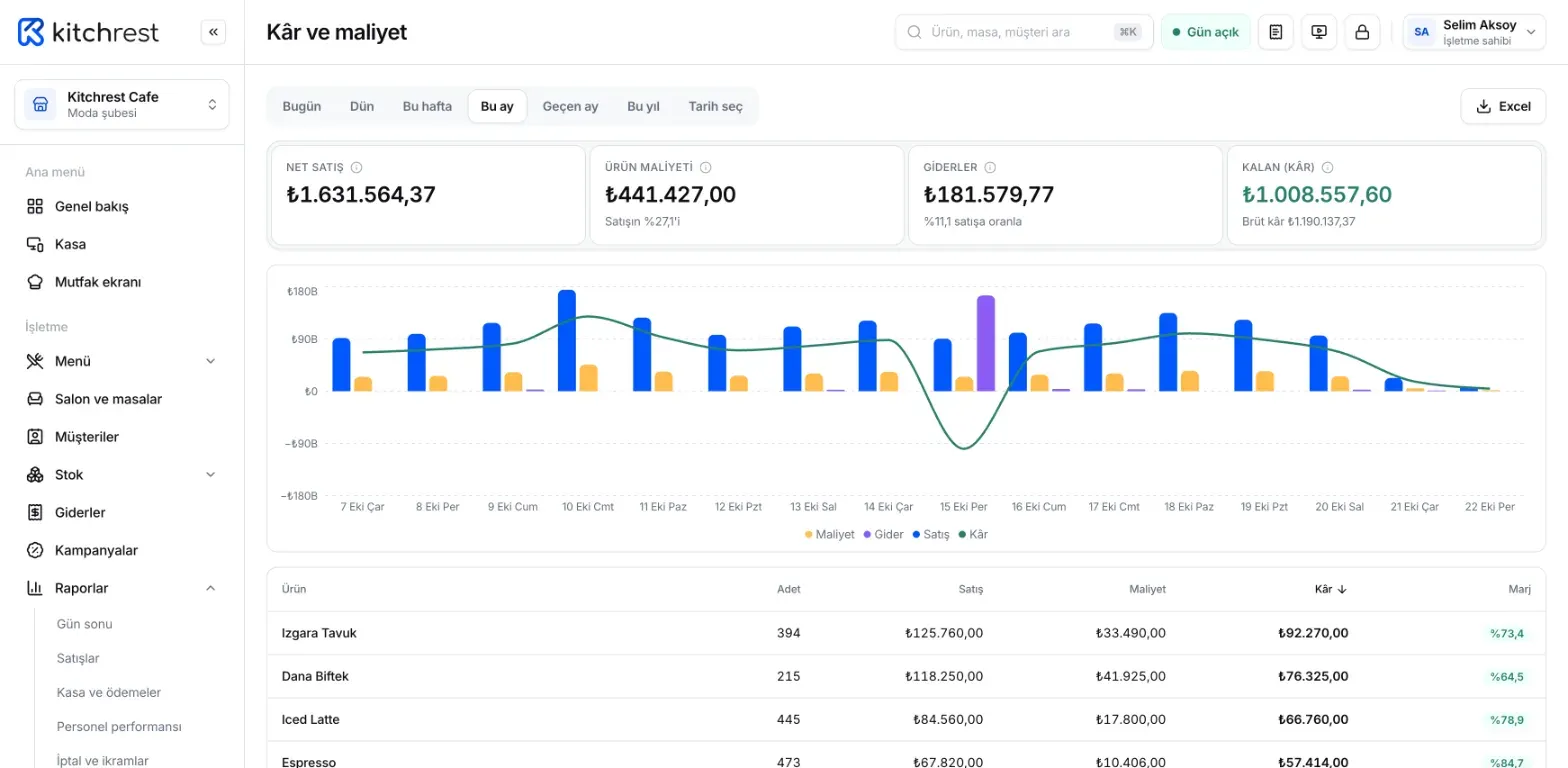Image resolution: width=1568 pixels, height=768 pixels.
Task: Toggle the Gider series in chart legend
Action: point(883,535)
